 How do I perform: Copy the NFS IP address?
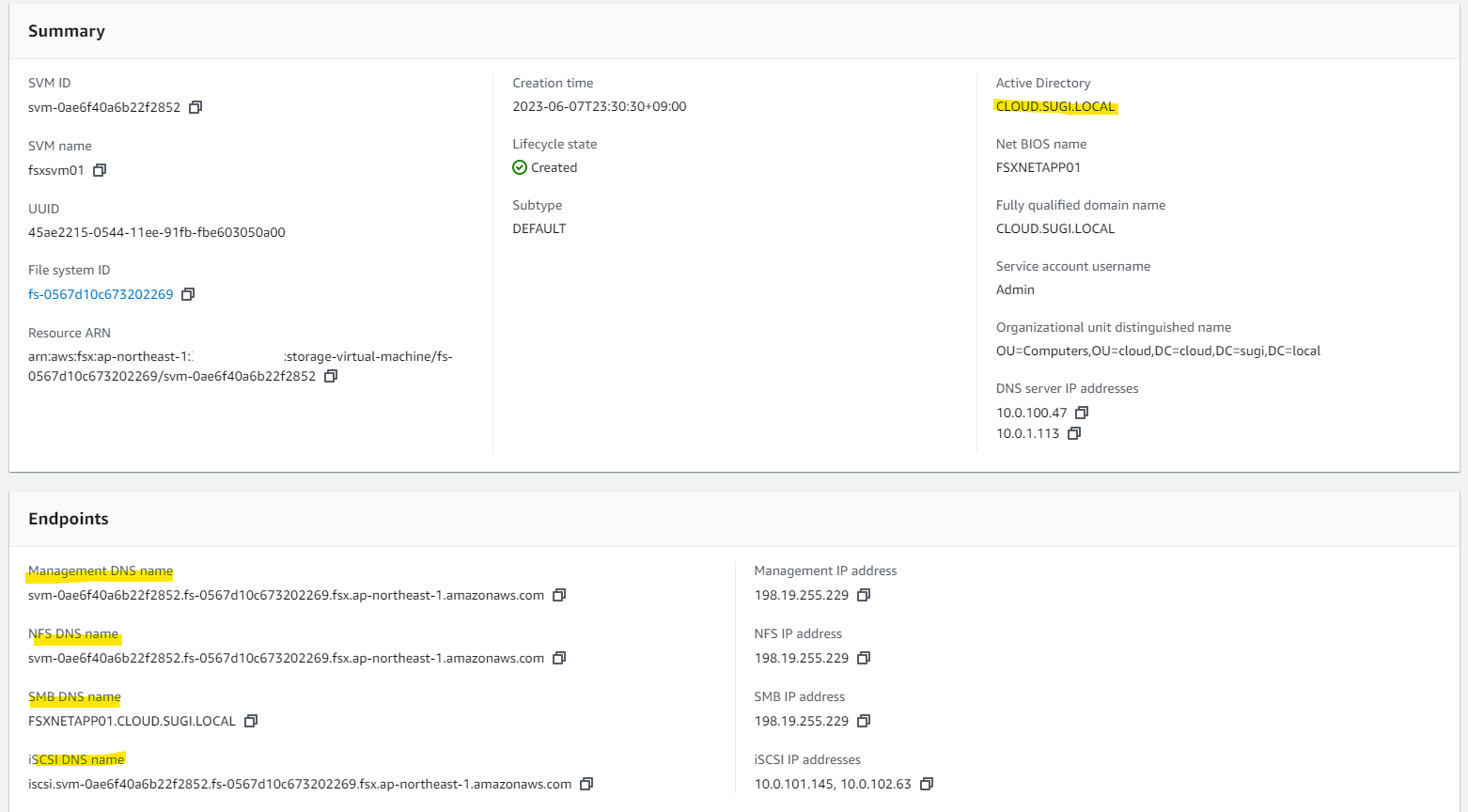pyautogui.click(x=864, y=658)
